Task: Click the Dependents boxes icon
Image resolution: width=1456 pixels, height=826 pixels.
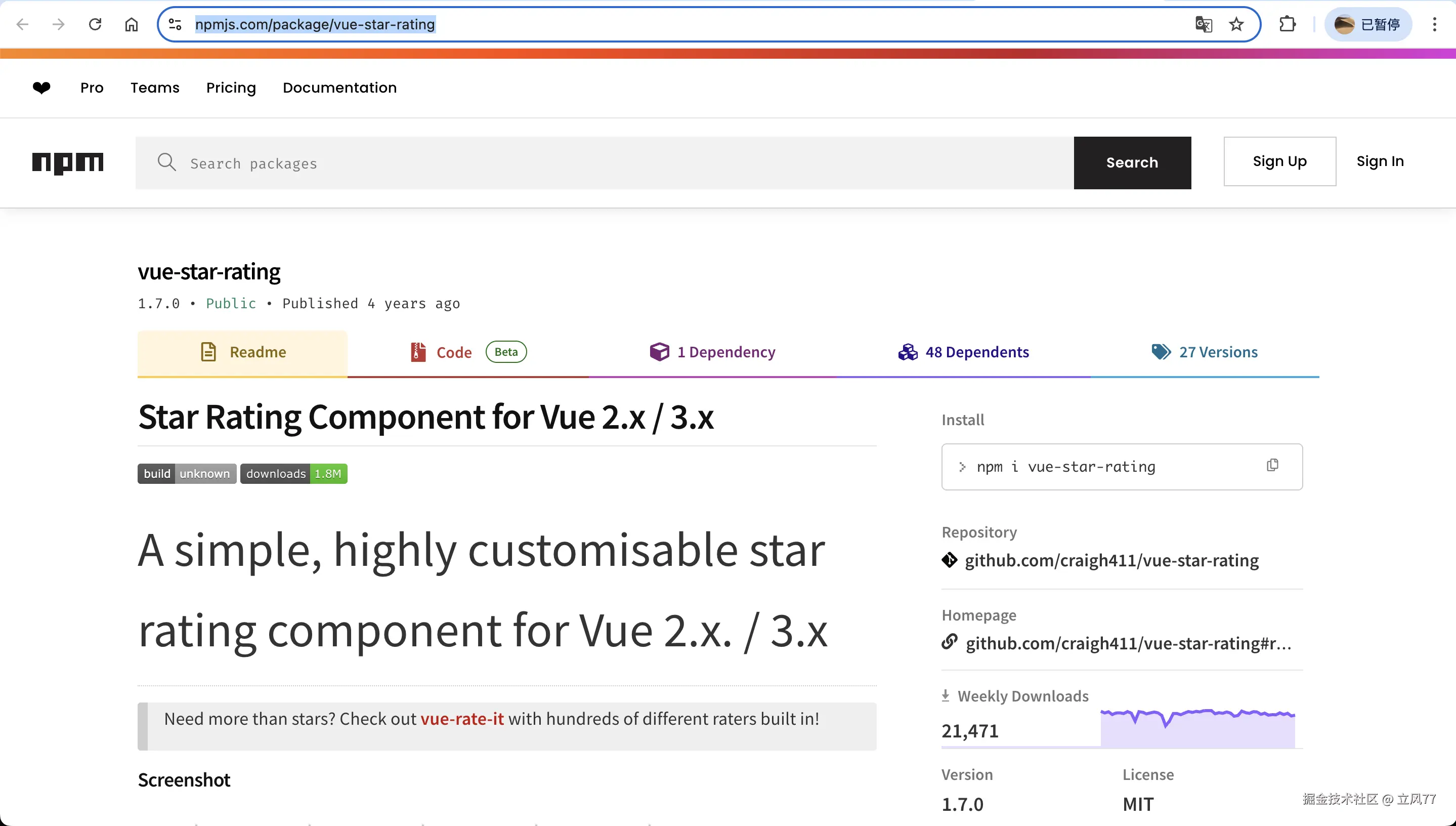Action: (908, 352)
